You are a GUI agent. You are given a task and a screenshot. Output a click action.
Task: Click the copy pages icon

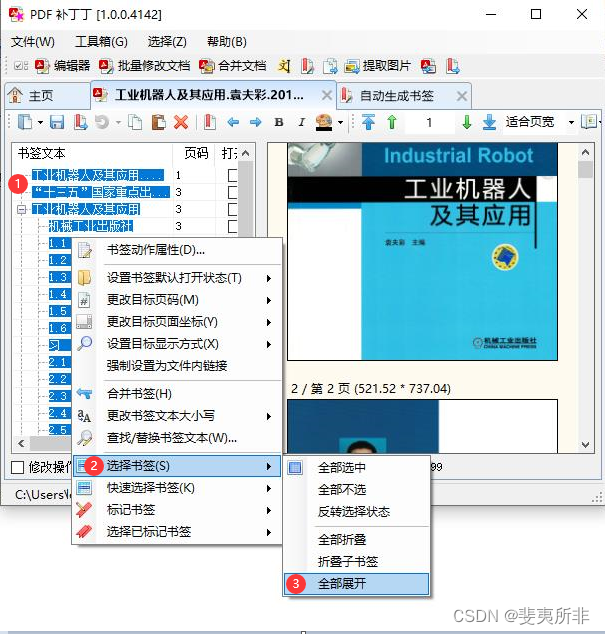coord(135,122)
